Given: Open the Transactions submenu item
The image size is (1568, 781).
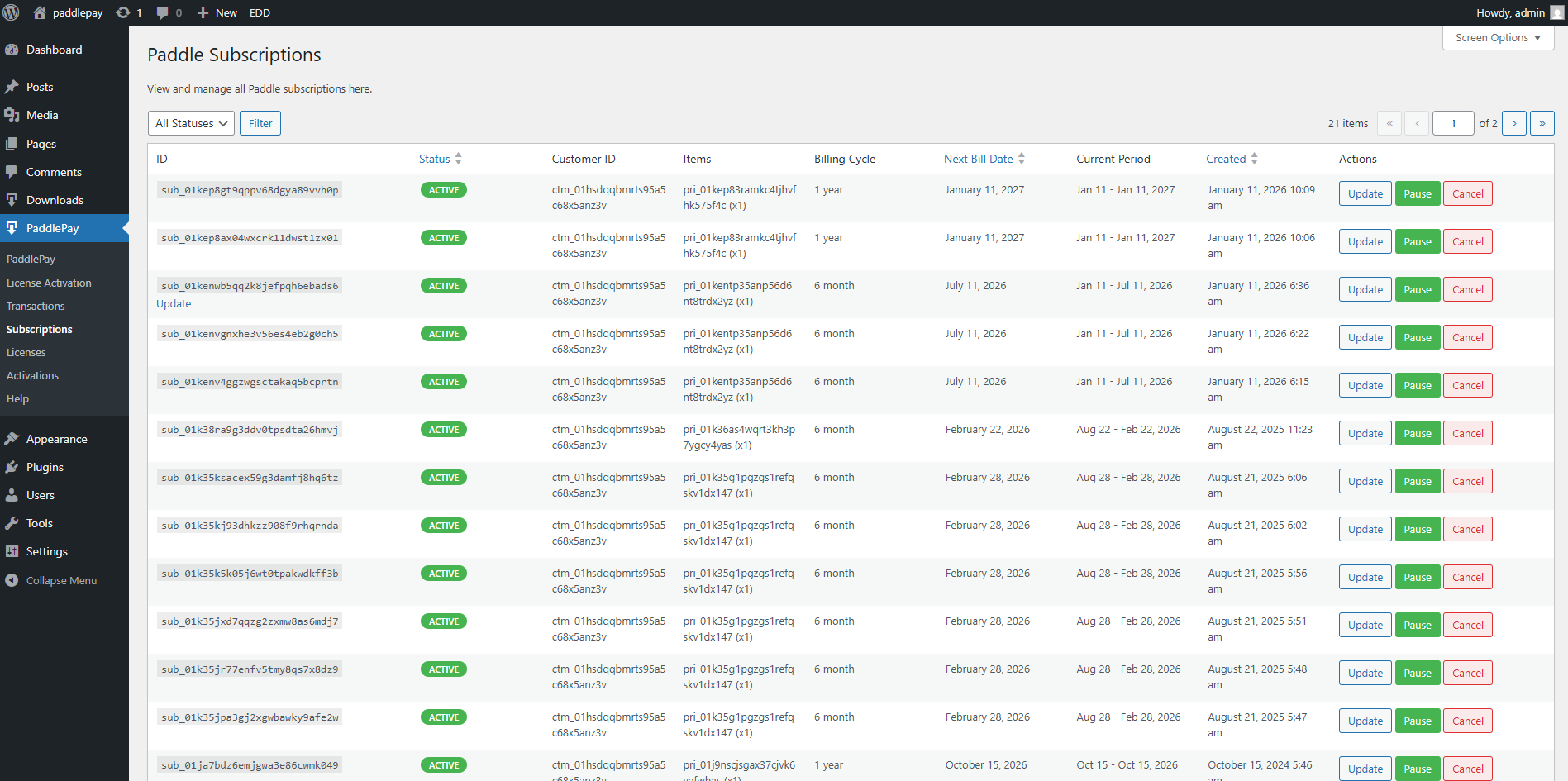Looking at the screenshot, I should pos(36,306).
